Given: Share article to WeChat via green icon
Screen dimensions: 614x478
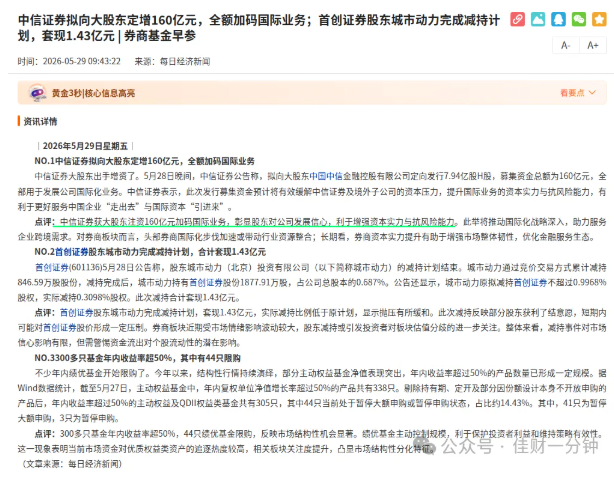Looking at the screenshot, I should click(579, 19).
